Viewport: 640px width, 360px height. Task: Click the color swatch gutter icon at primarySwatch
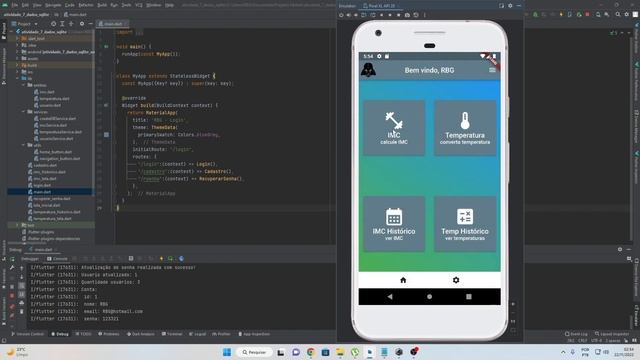point(106,135)
